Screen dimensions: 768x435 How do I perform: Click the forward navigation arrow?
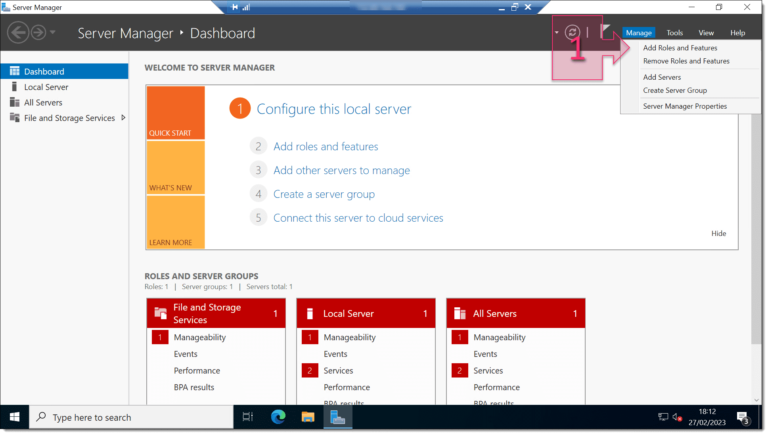pos(38,33)
